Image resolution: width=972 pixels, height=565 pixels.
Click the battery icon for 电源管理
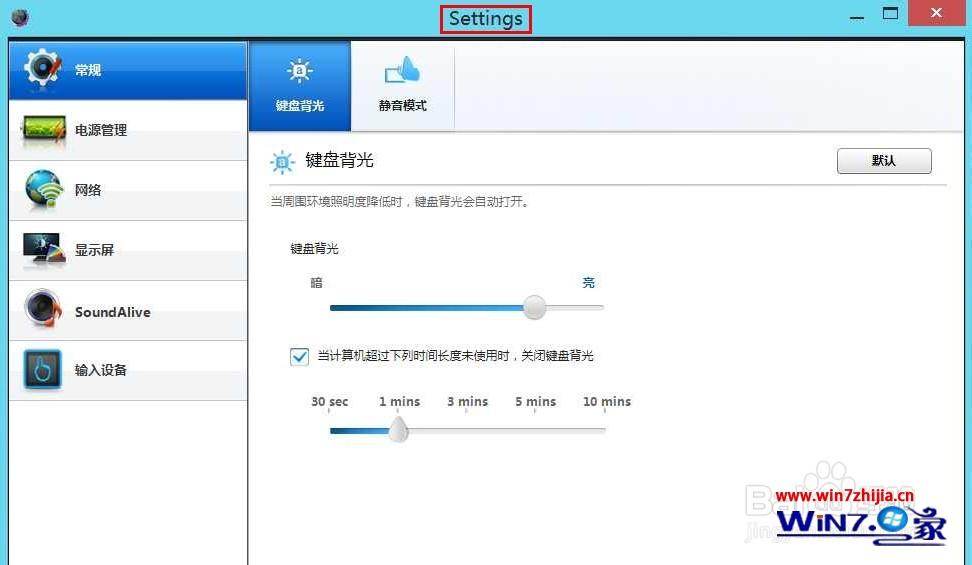(x=43, y=130)
